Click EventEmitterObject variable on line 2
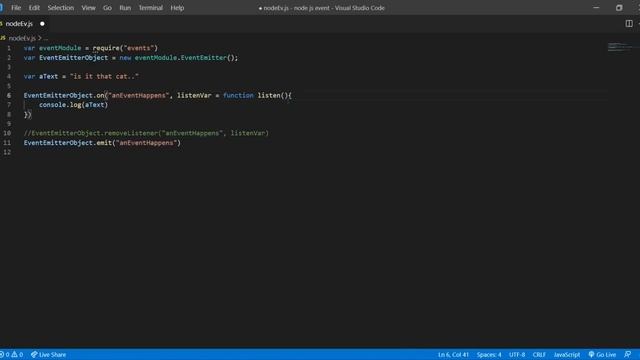 [73, 58]
